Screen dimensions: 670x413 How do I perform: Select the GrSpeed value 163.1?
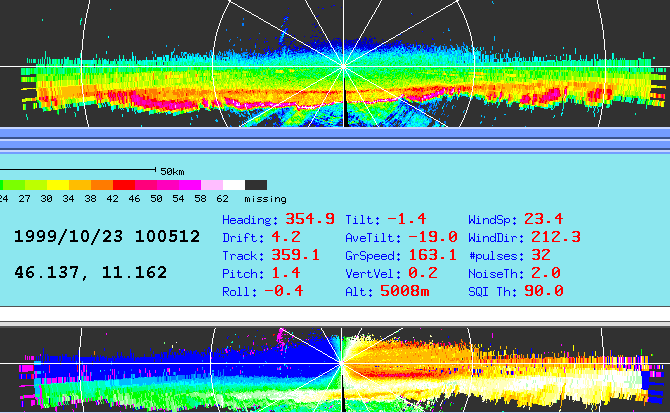432,255
